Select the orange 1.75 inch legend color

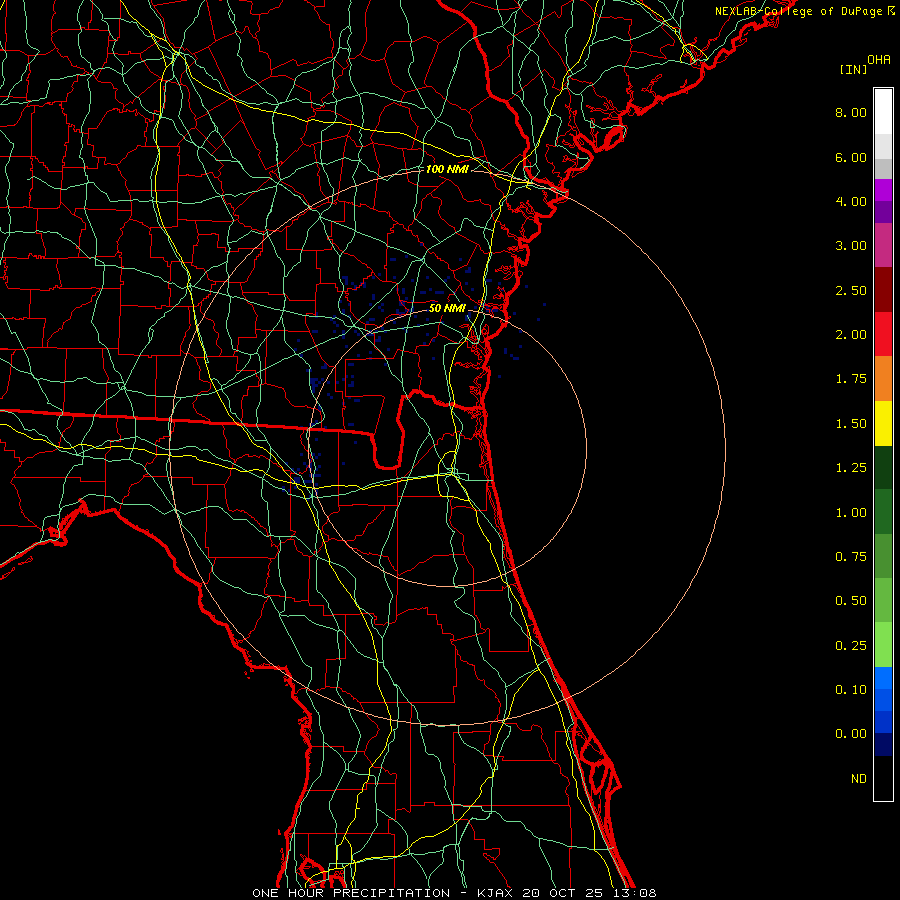[883, 378]
